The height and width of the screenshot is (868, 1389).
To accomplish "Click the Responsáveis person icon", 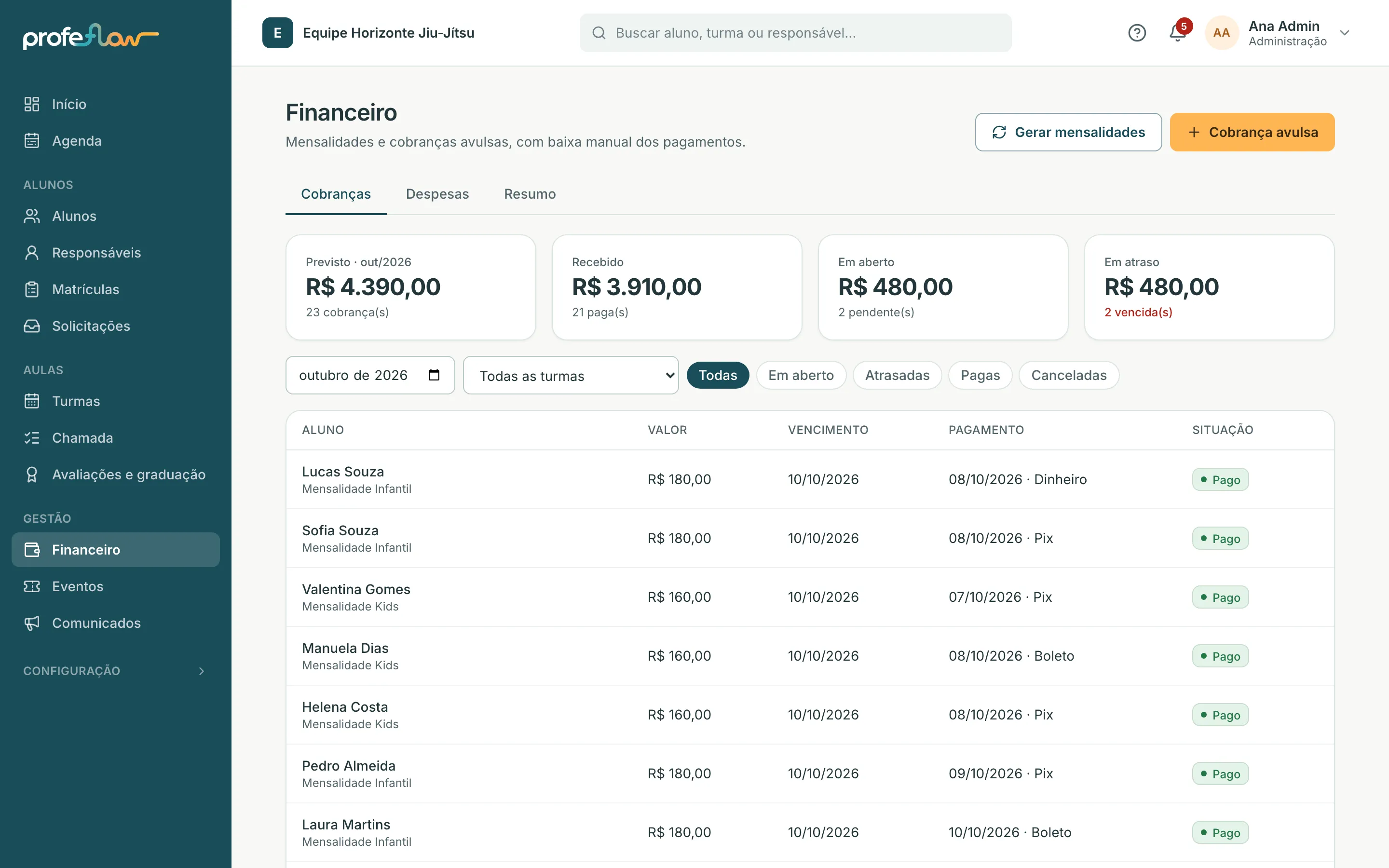I will click(x=31, y=253).
